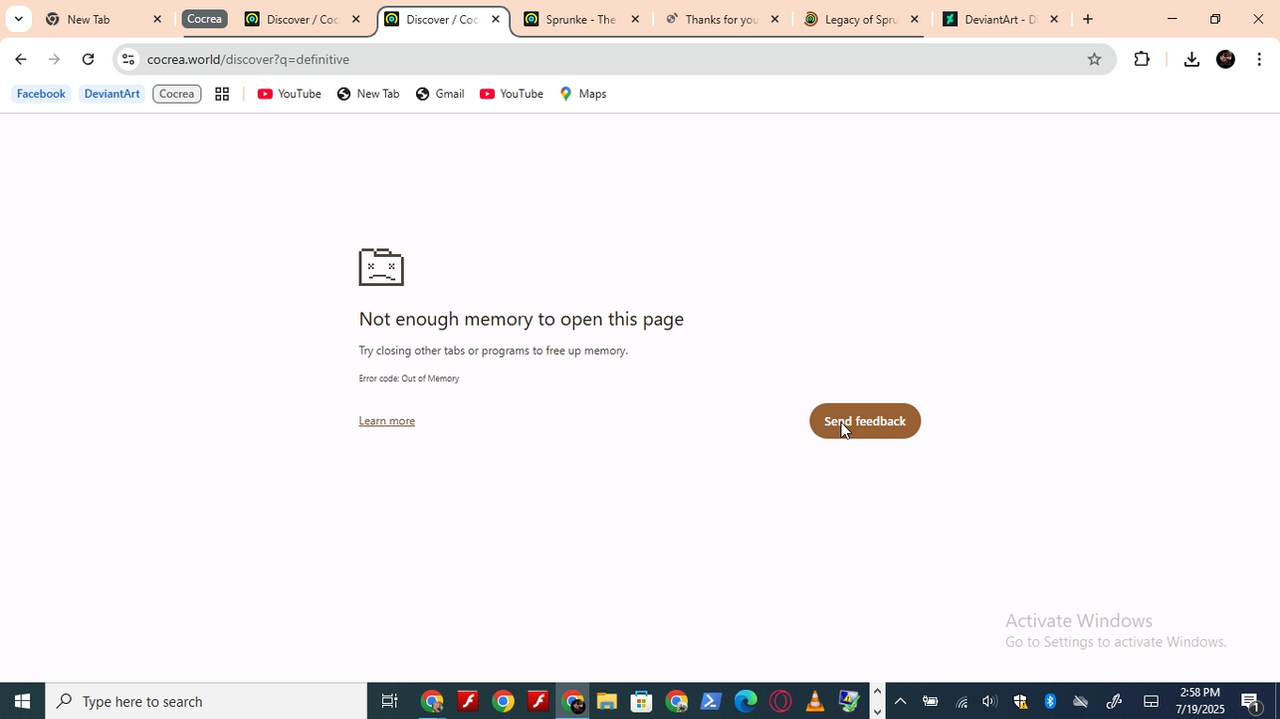This screenshot has width=1280, height=719.
Task: Switch to the DeviantArt tab
Action: [x=1000, y=19]
